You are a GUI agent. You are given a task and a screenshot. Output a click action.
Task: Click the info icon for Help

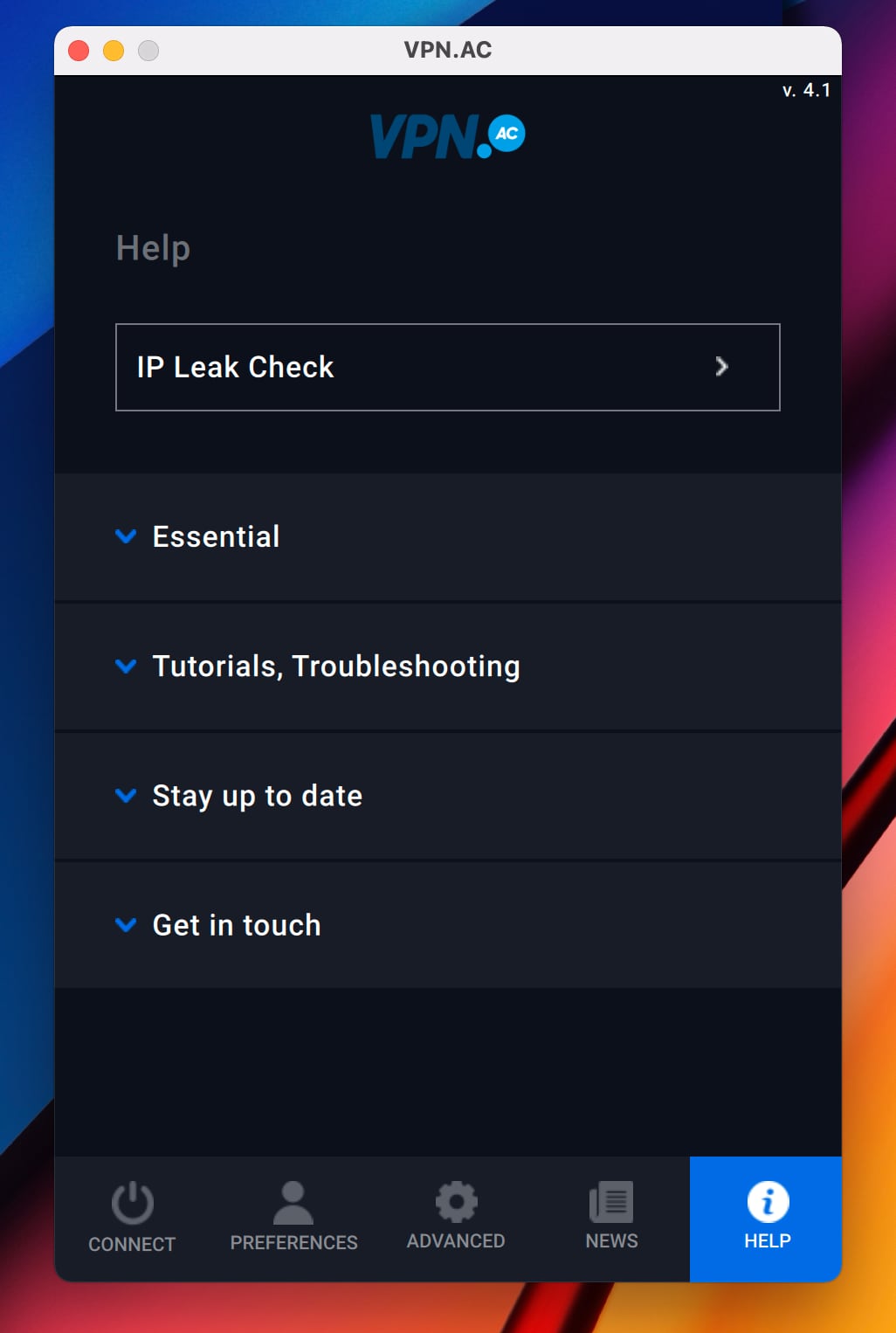[x=768, y=1202]
